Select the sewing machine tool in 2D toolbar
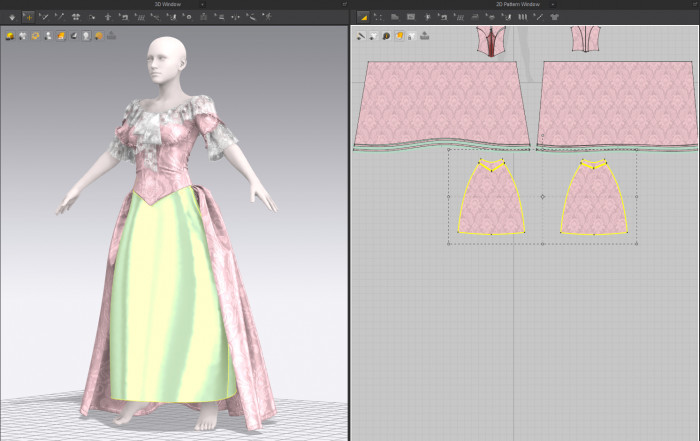The height and width of the screenshot is (441, 700). [442, 17]
